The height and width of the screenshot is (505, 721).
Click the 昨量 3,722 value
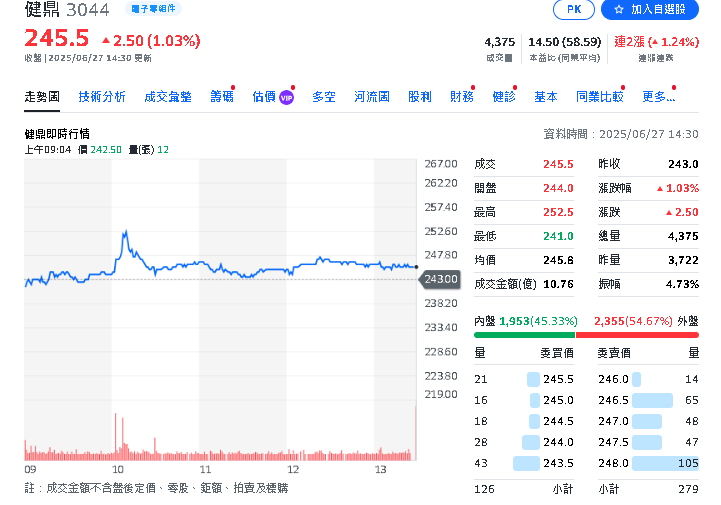pos(683,260)
